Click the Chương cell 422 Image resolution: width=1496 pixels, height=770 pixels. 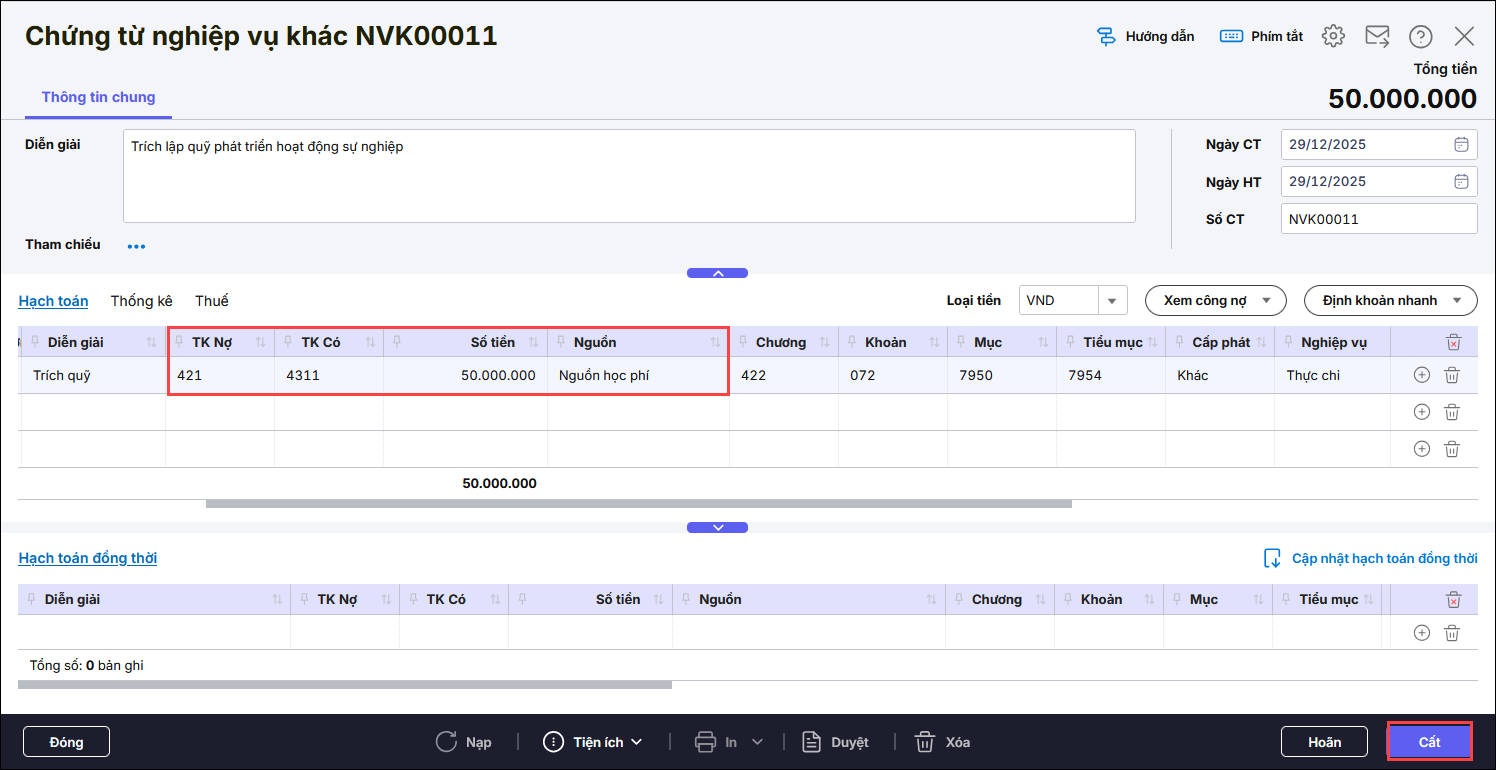coord(784,376)
